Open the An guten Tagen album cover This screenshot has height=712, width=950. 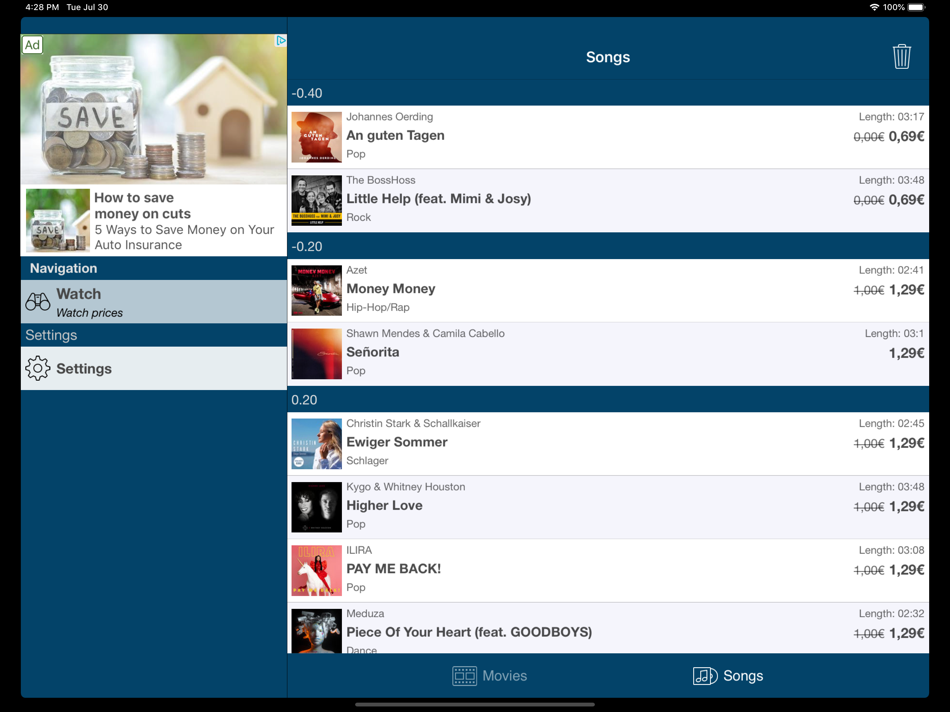pos(316,137)
